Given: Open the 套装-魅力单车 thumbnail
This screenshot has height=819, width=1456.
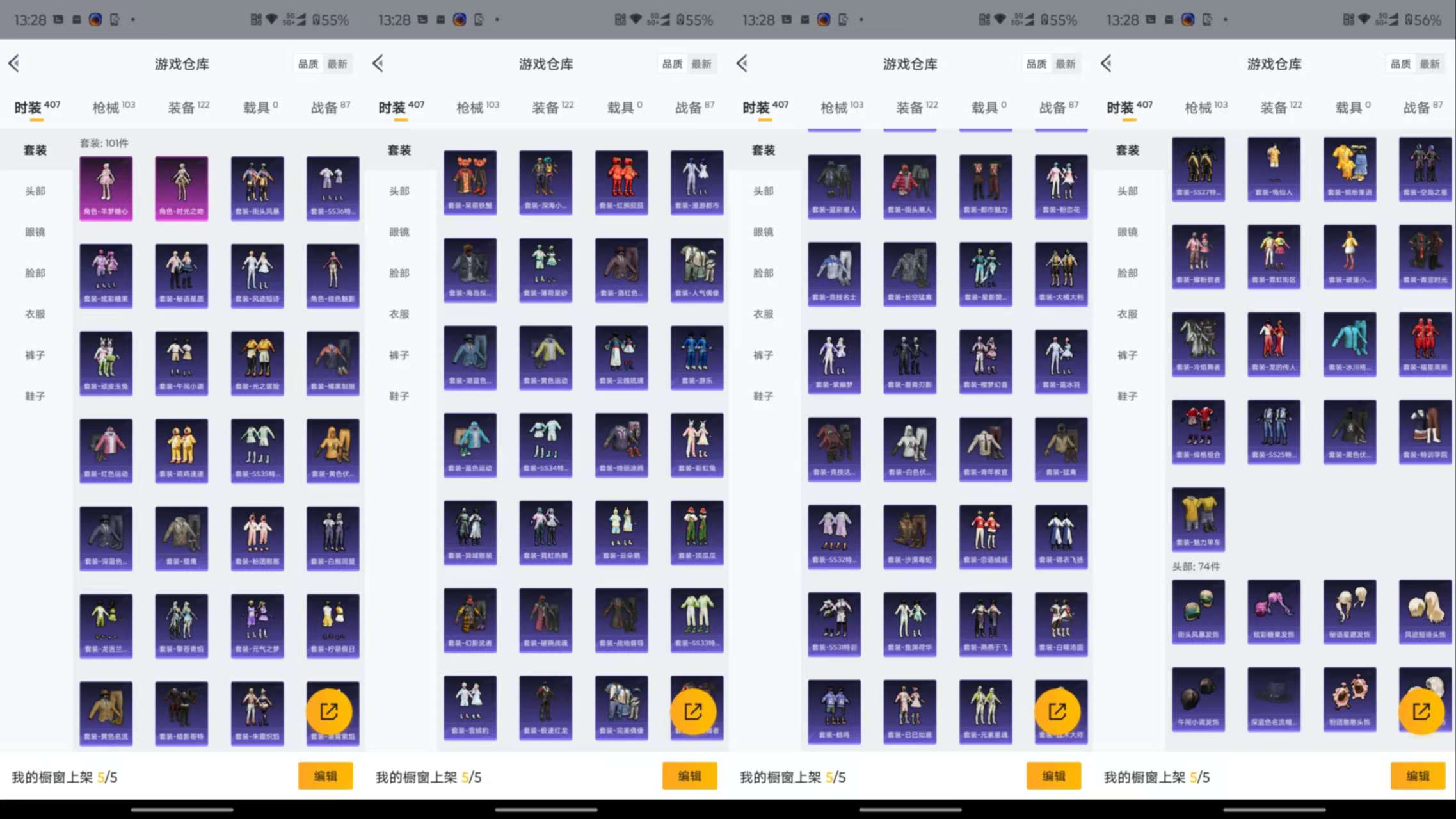Looking at the screenshot, I should [1198, 519].
